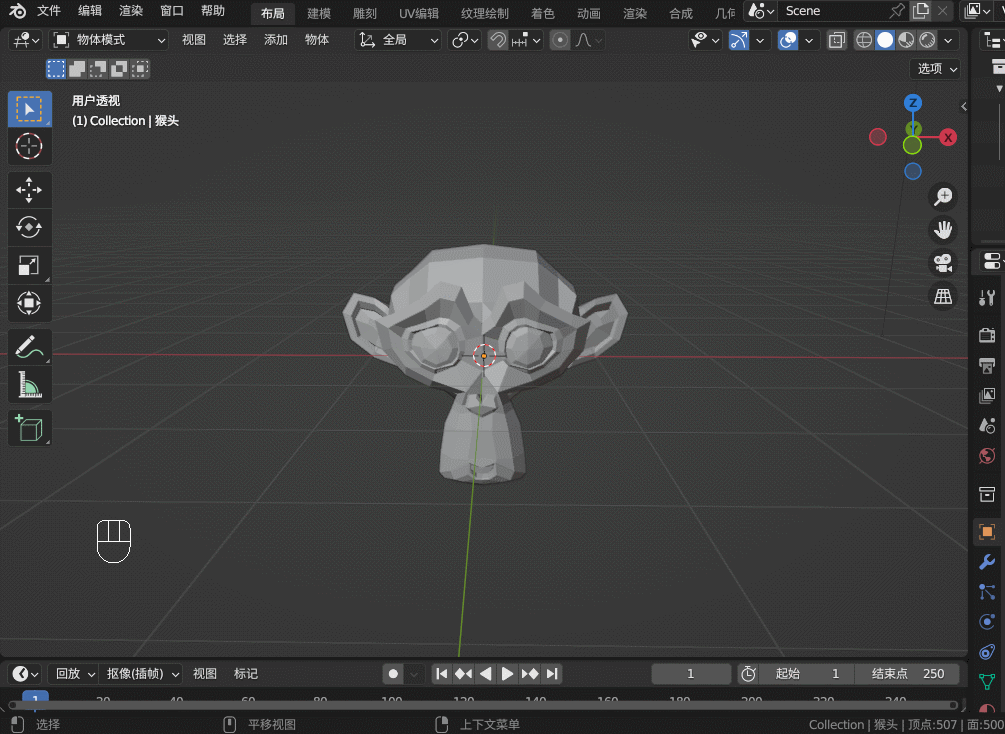Create a new scene with the copy icon

coord(921,11)
